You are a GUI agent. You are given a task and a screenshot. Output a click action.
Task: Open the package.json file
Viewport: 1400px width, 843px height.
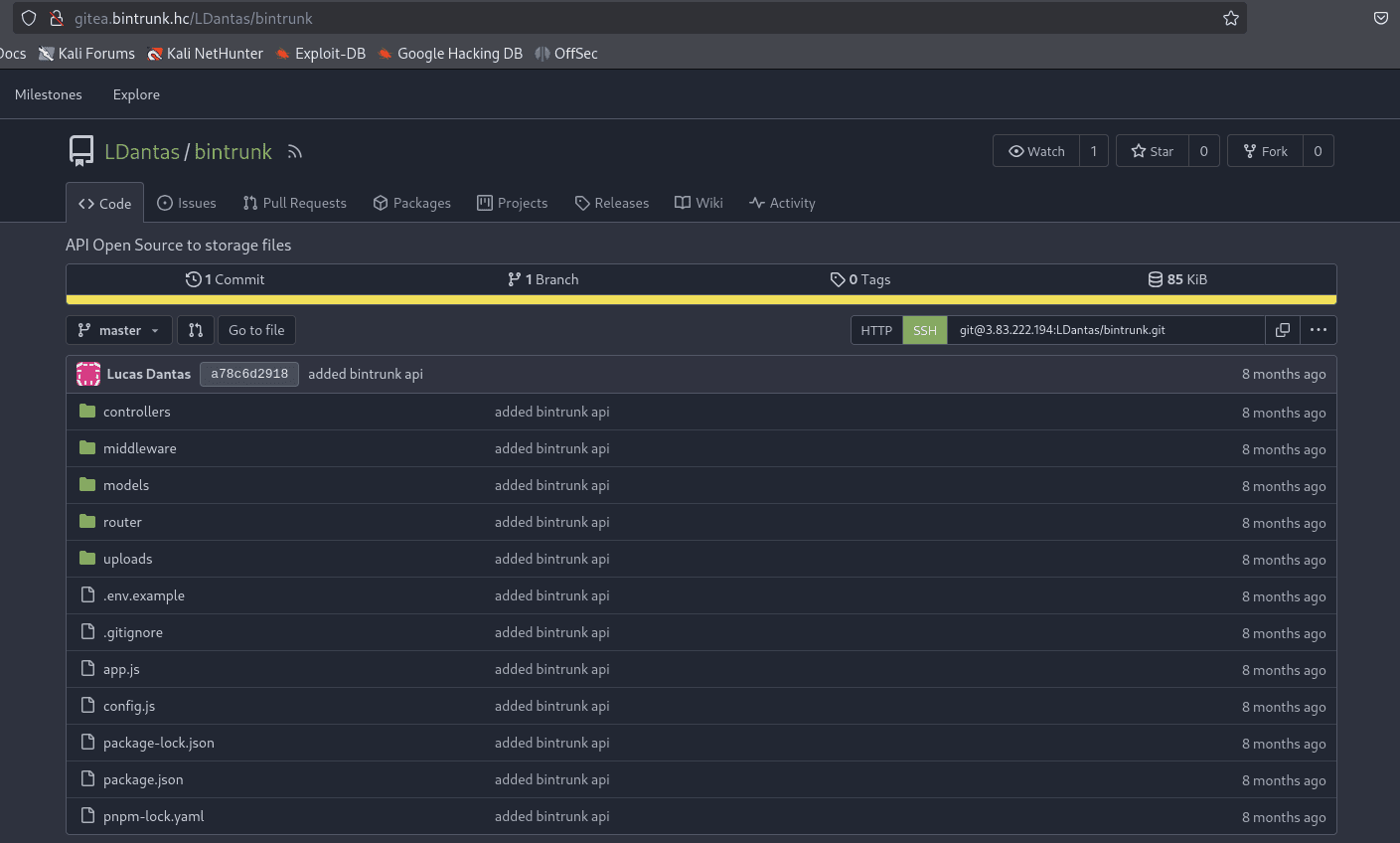(142, 779)
